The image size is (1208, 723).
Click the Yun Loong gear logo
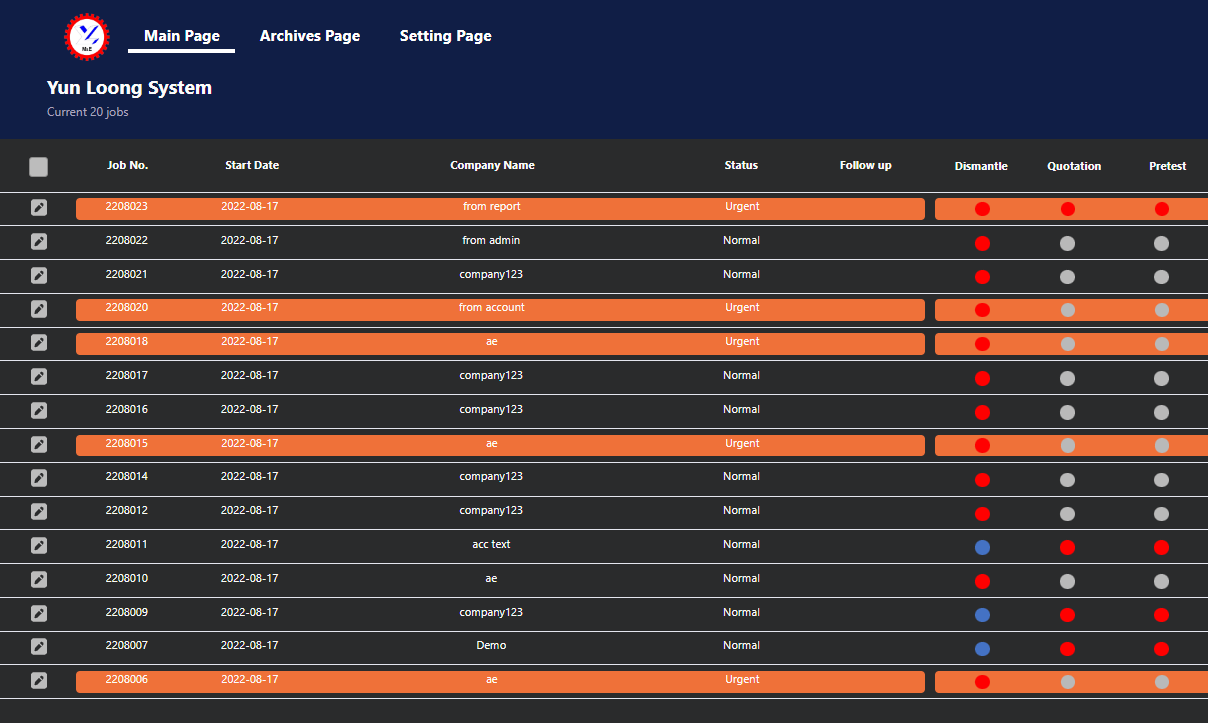87,37
